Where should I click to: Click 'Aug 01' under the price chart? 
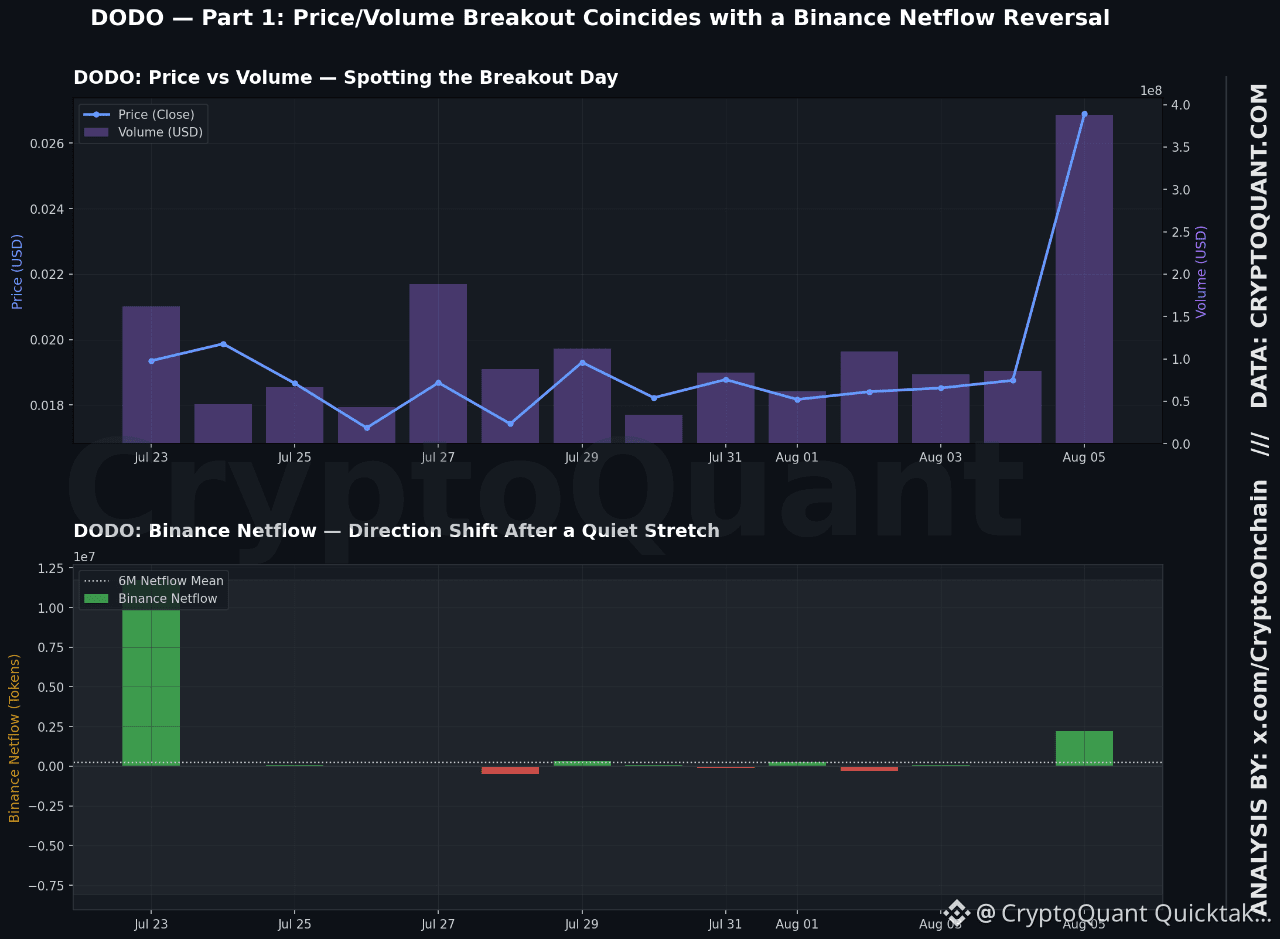pos(797,458)
